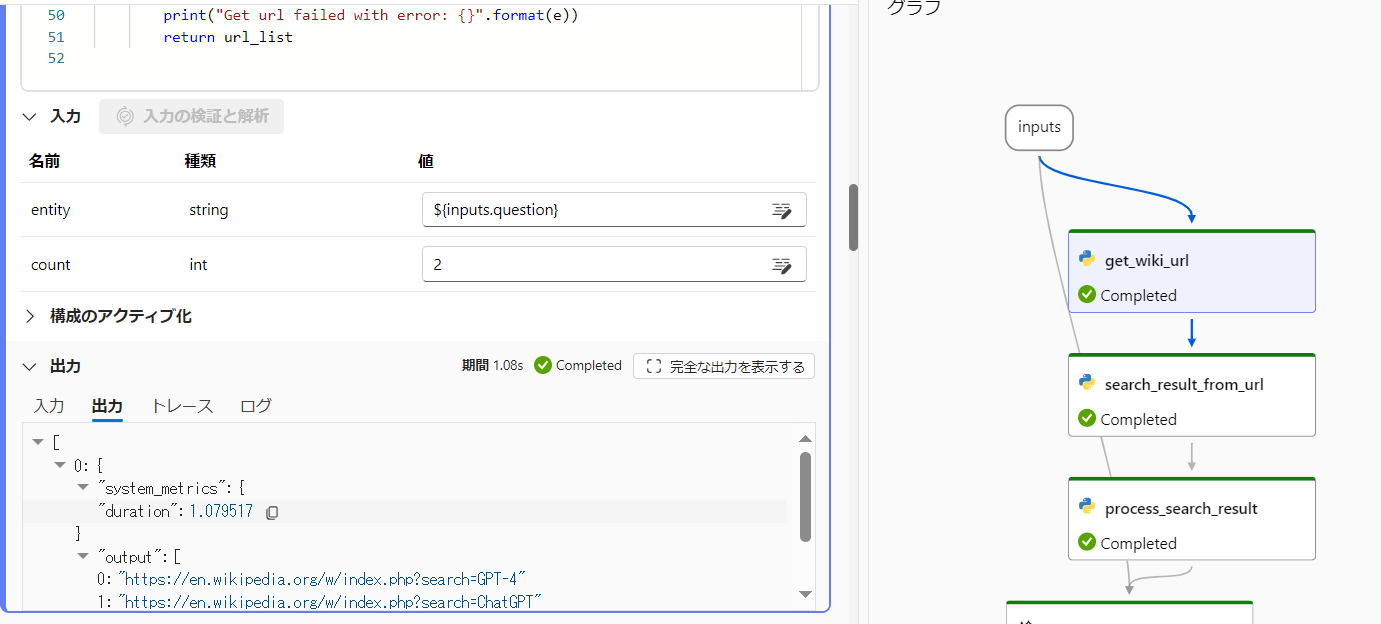Image resolution: width=1381 pixels, height=624 pixels.
Task: Click line number 52 in code editor
Action: coord(56,58)
